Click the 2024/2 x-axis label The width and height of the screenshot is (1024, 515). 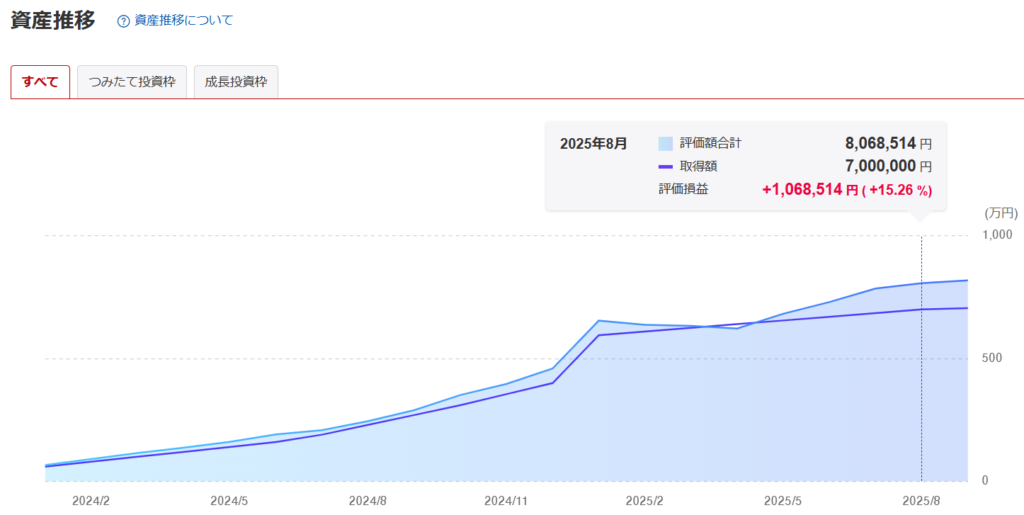tap(92, 499)
